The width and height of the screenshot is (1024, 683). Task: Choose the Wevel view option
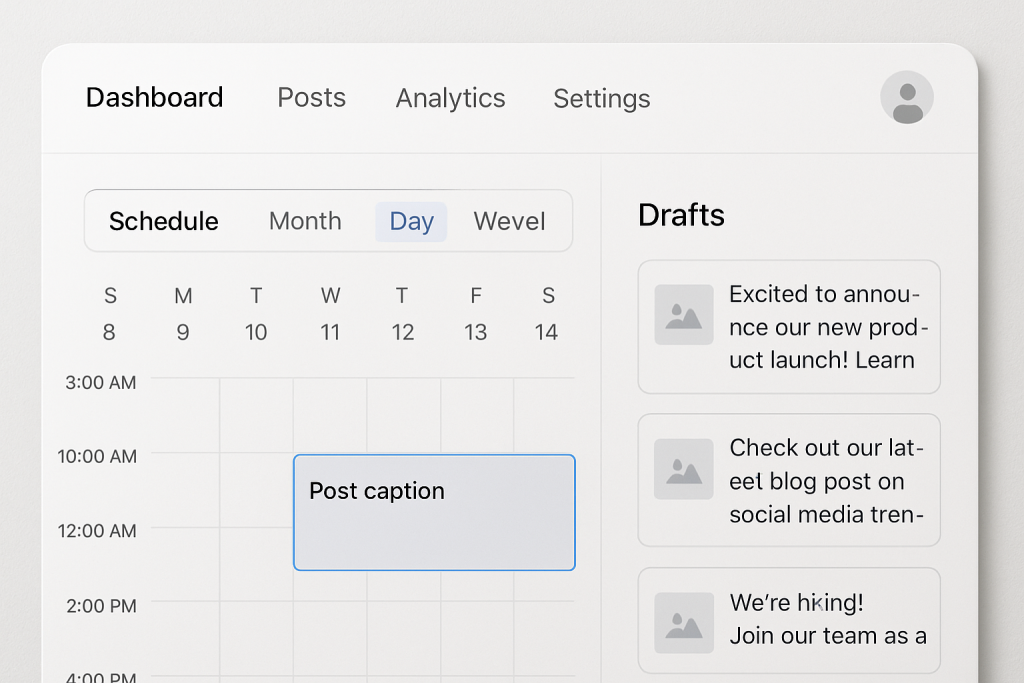pyautogui.click(x=509, y=221)
